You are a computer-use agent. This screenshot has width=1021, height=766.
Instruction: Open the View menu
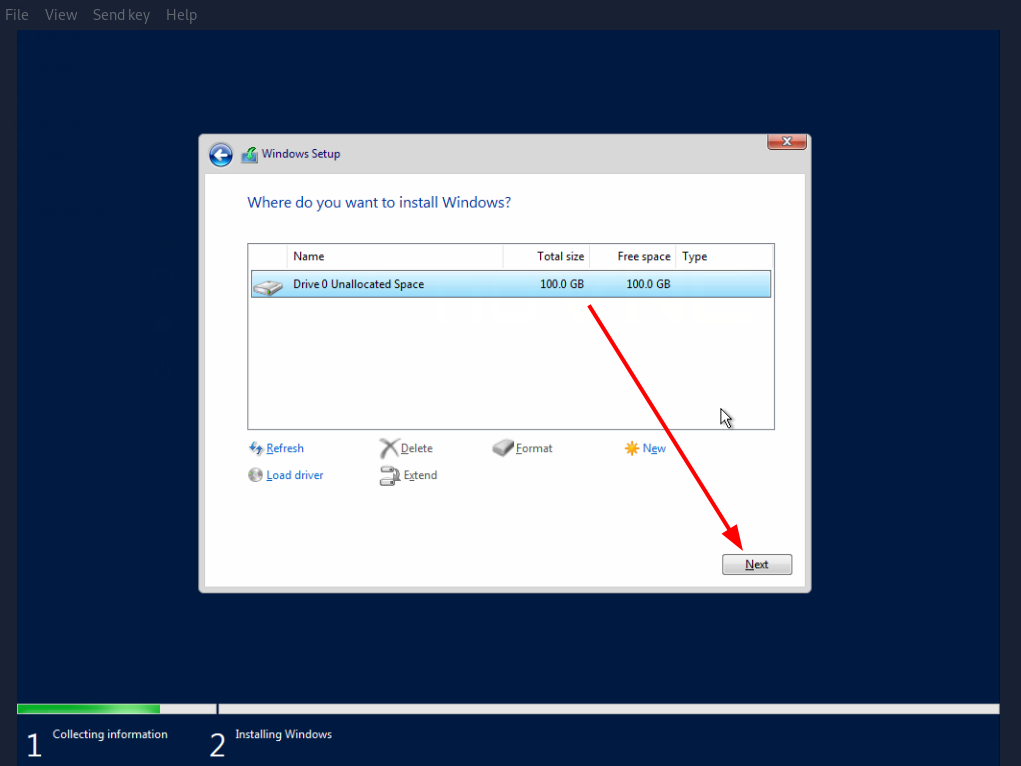point(61,14)
